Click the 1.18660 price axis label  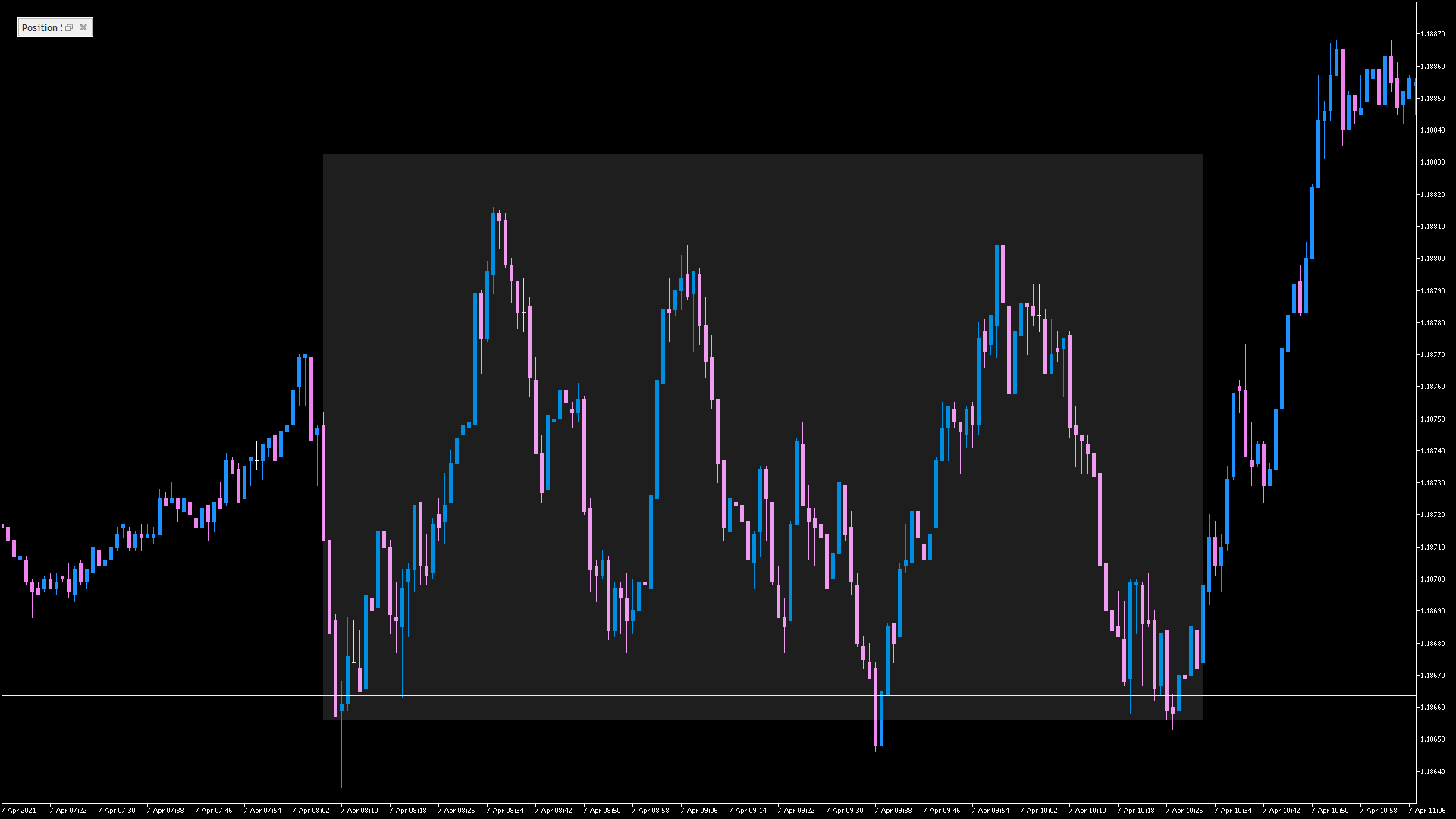[x=1432, y=708]
